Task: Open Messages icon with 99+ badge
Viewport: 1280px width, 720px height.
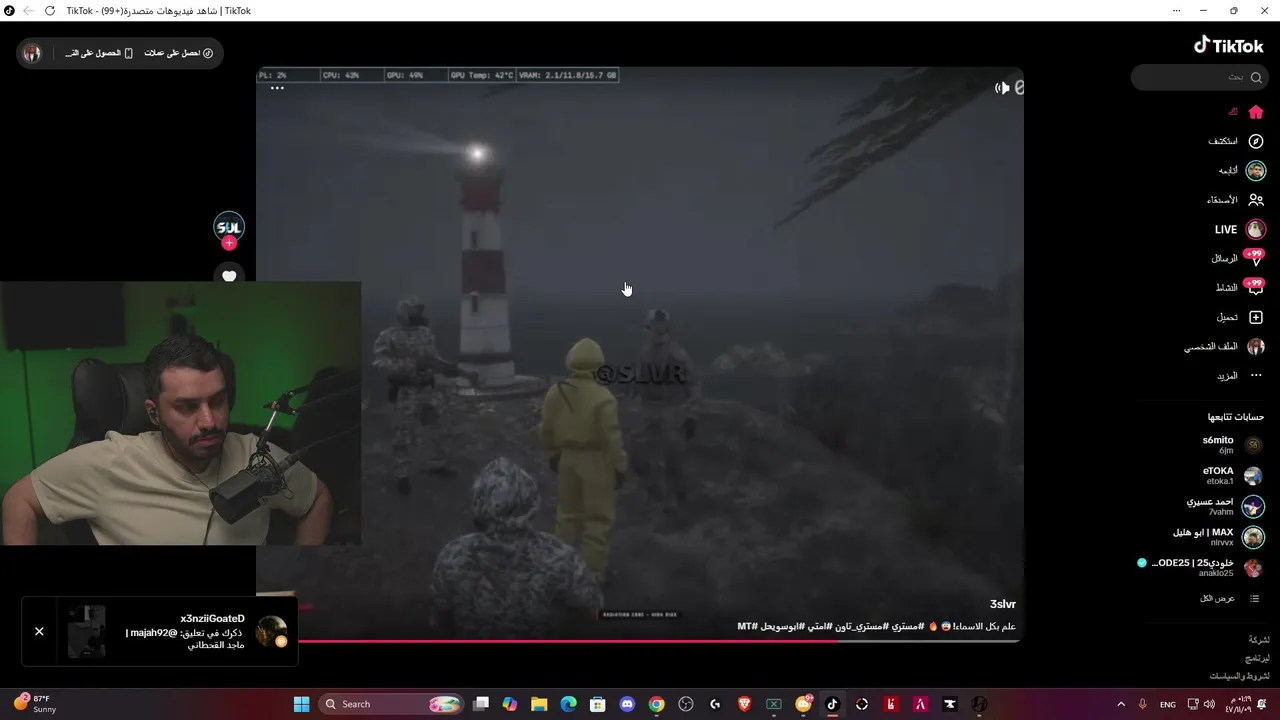Action: point(1255,258)
